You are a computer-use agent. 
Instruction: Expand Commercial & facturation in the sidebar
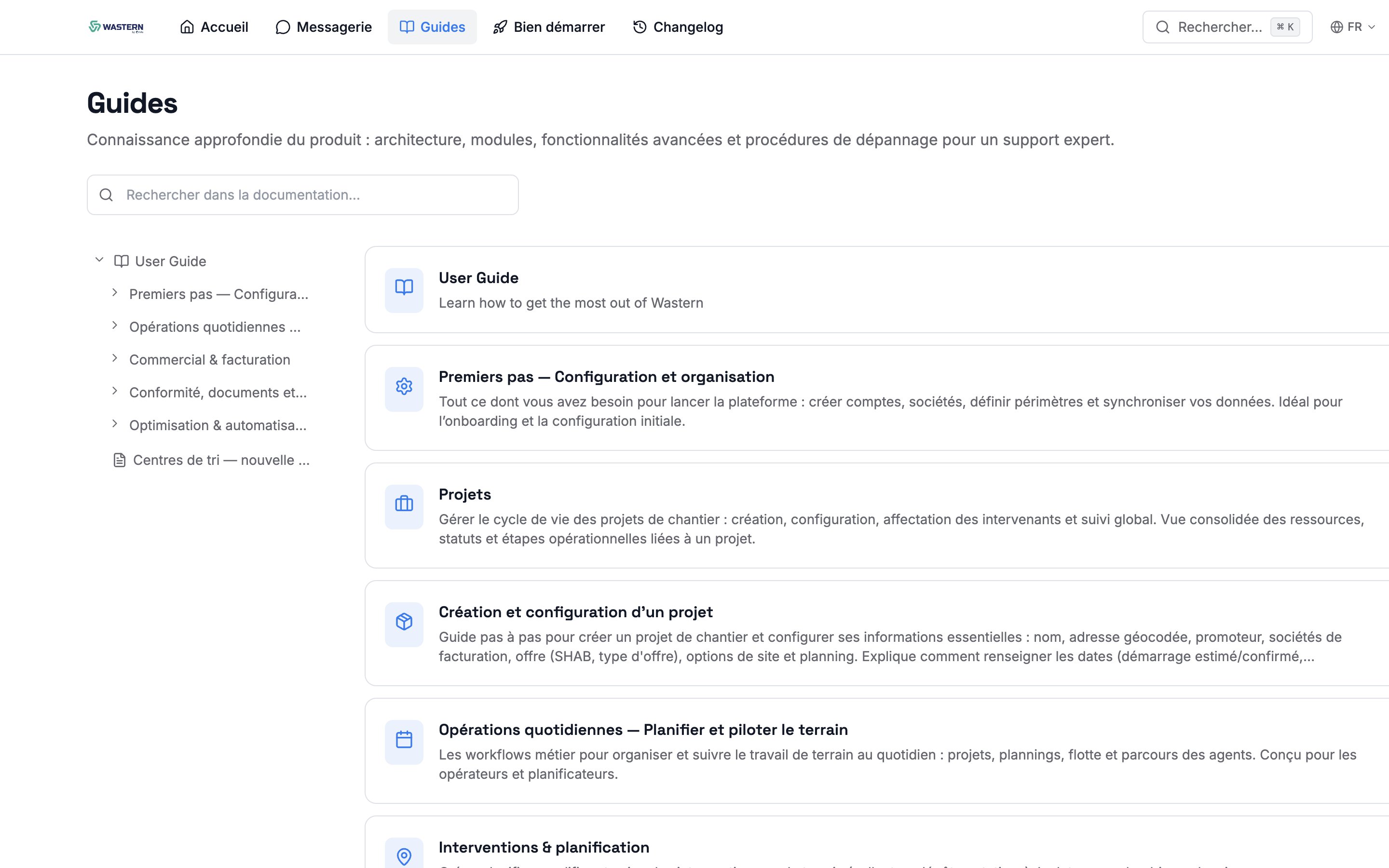click(115, 358)
